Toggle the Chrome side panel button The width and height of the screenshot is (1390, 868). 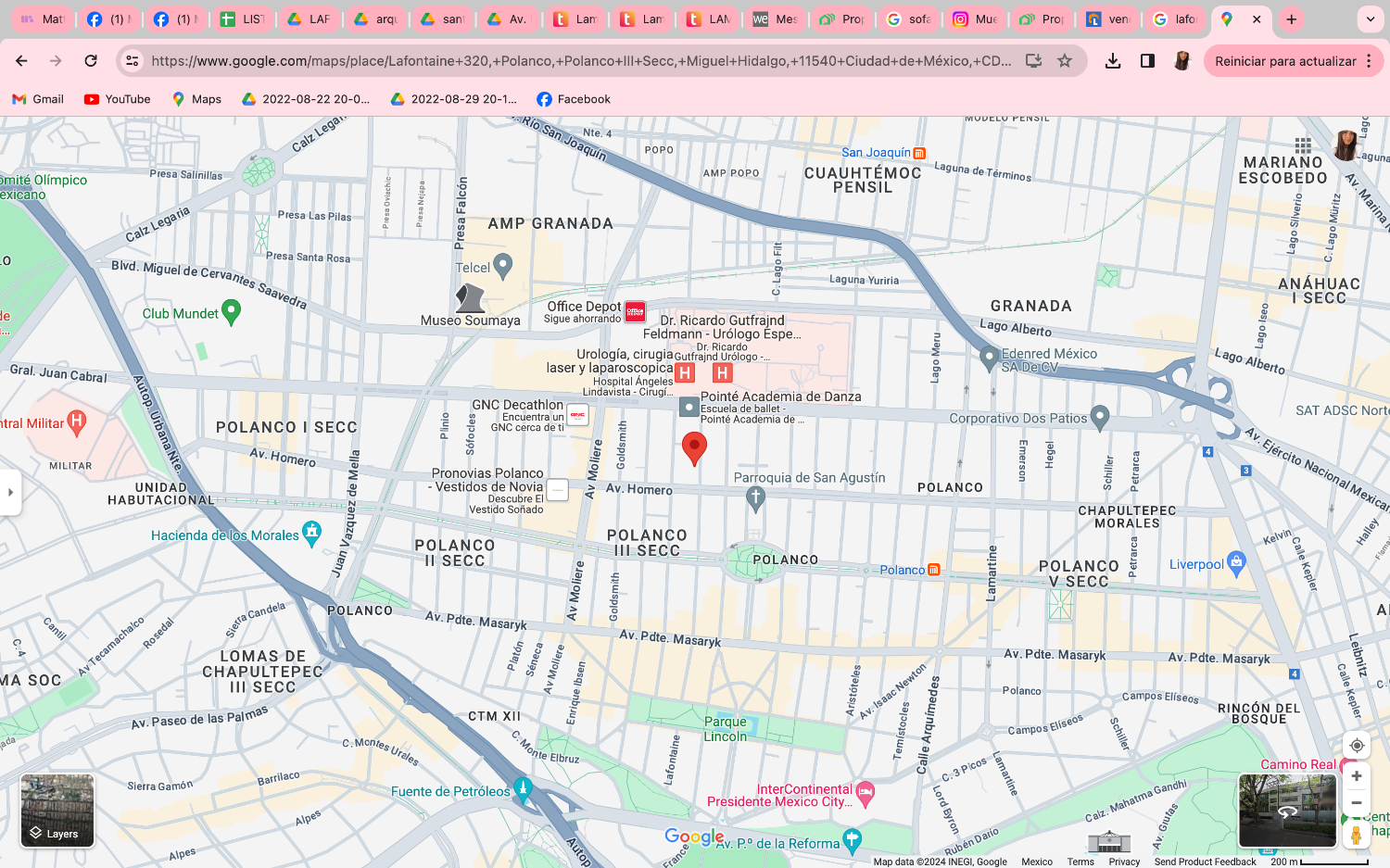1147,61
